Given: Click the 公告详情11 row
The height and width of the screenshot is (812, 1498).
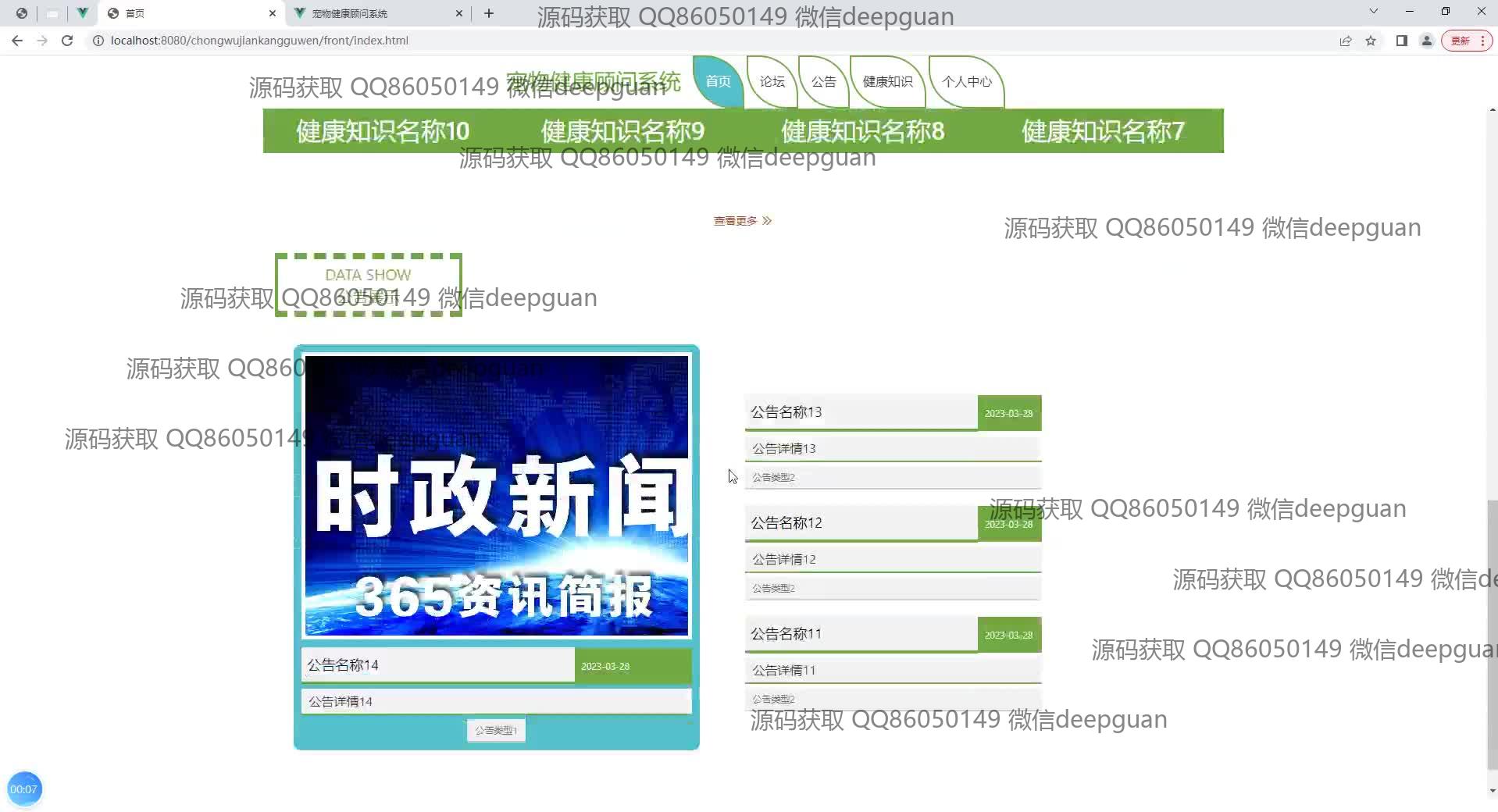Looking at the screenshot, I should 893,671.
